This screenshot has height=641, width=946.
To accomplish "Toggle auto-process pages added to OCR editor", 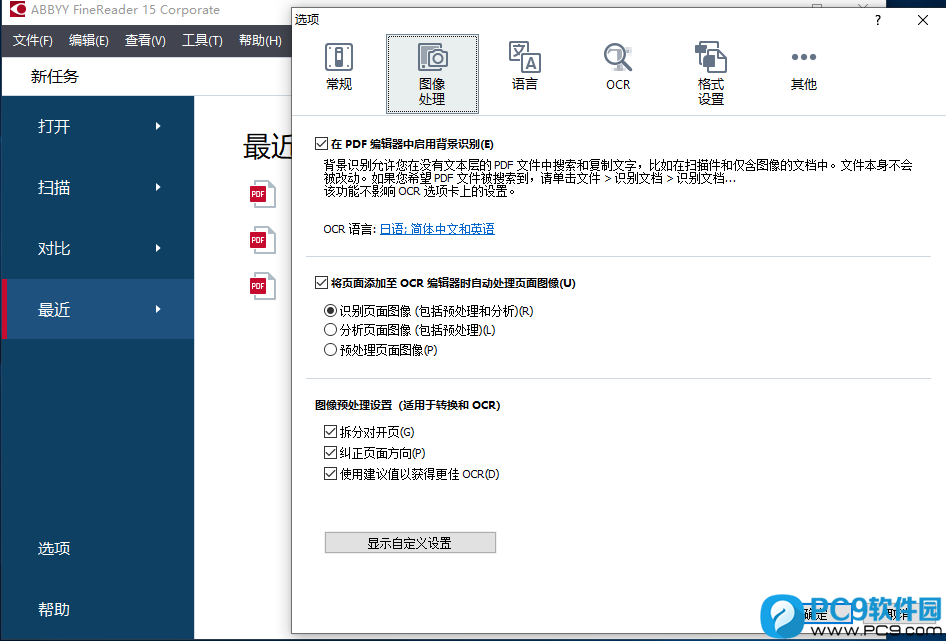I will pyautogui.click(x=322, y=282).
